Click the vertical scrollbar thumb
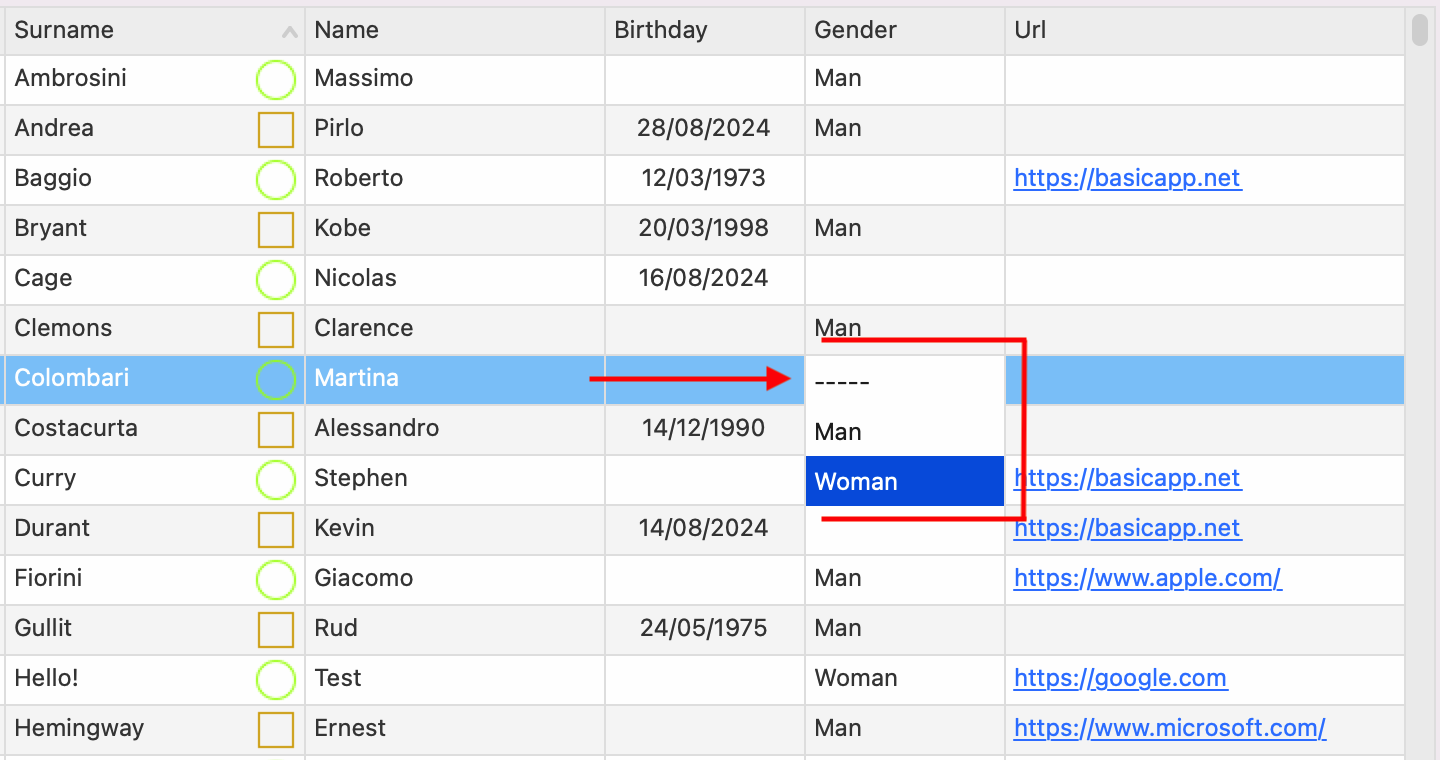The height and width of the screenshot is (760, 1440). pos(1420,30)
